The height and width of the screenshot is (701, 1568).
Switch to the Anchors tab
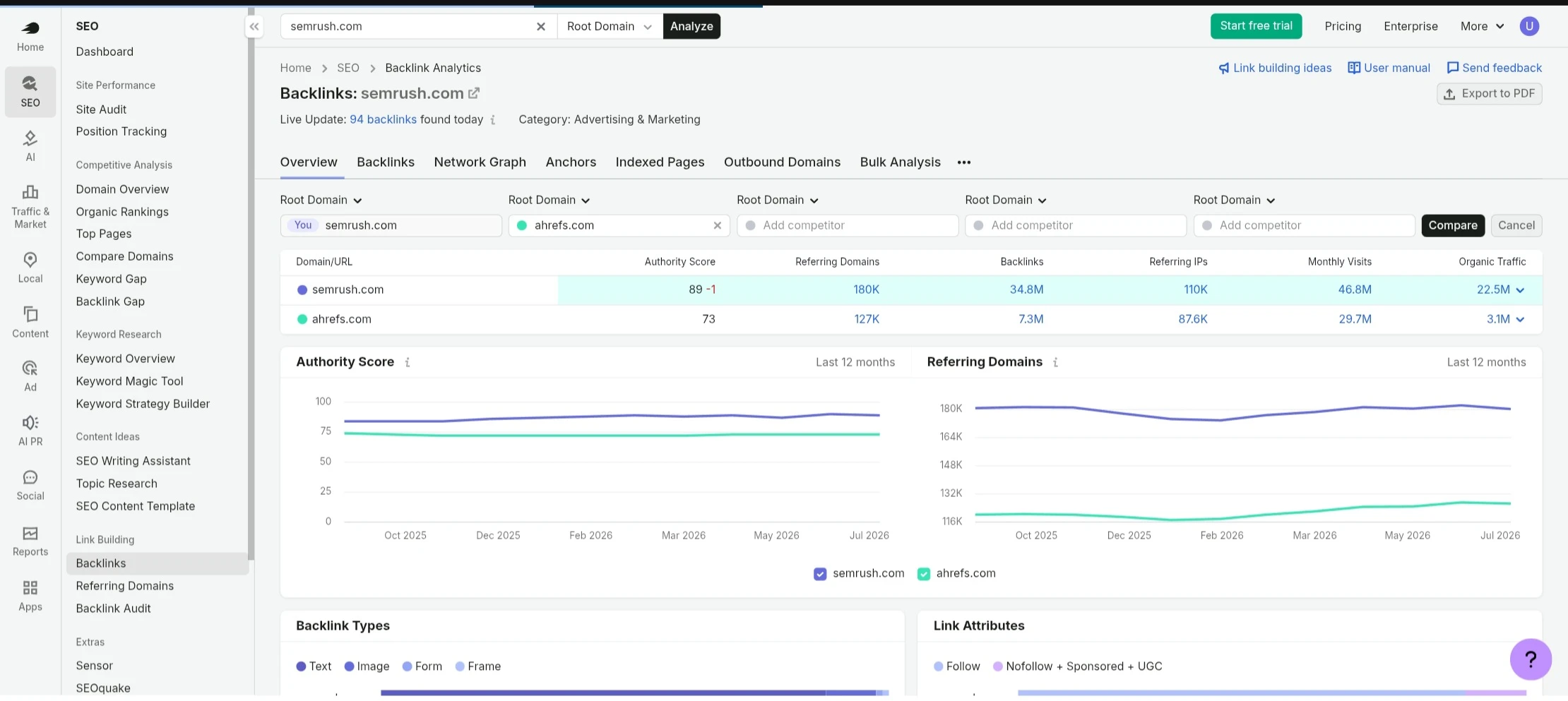pyautogui.click(x=571, y=162)
